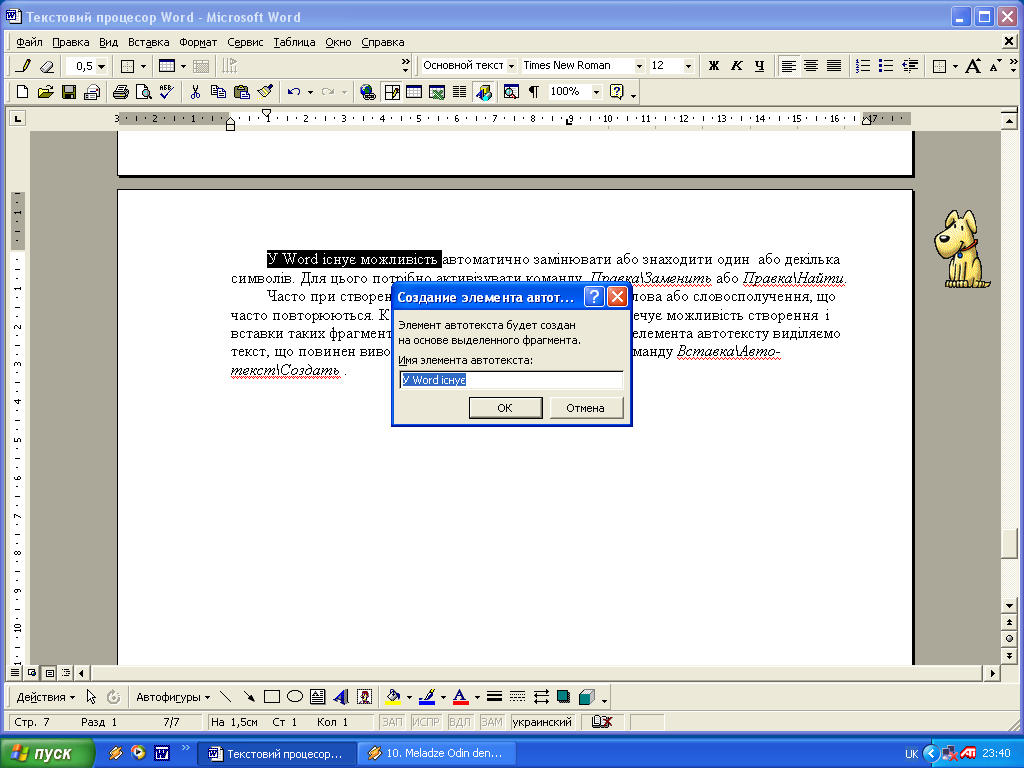This screenshot has width=1024, height=768.
Task: Insert a Text Box from the drawing toolbar
Action: point(318,697)
